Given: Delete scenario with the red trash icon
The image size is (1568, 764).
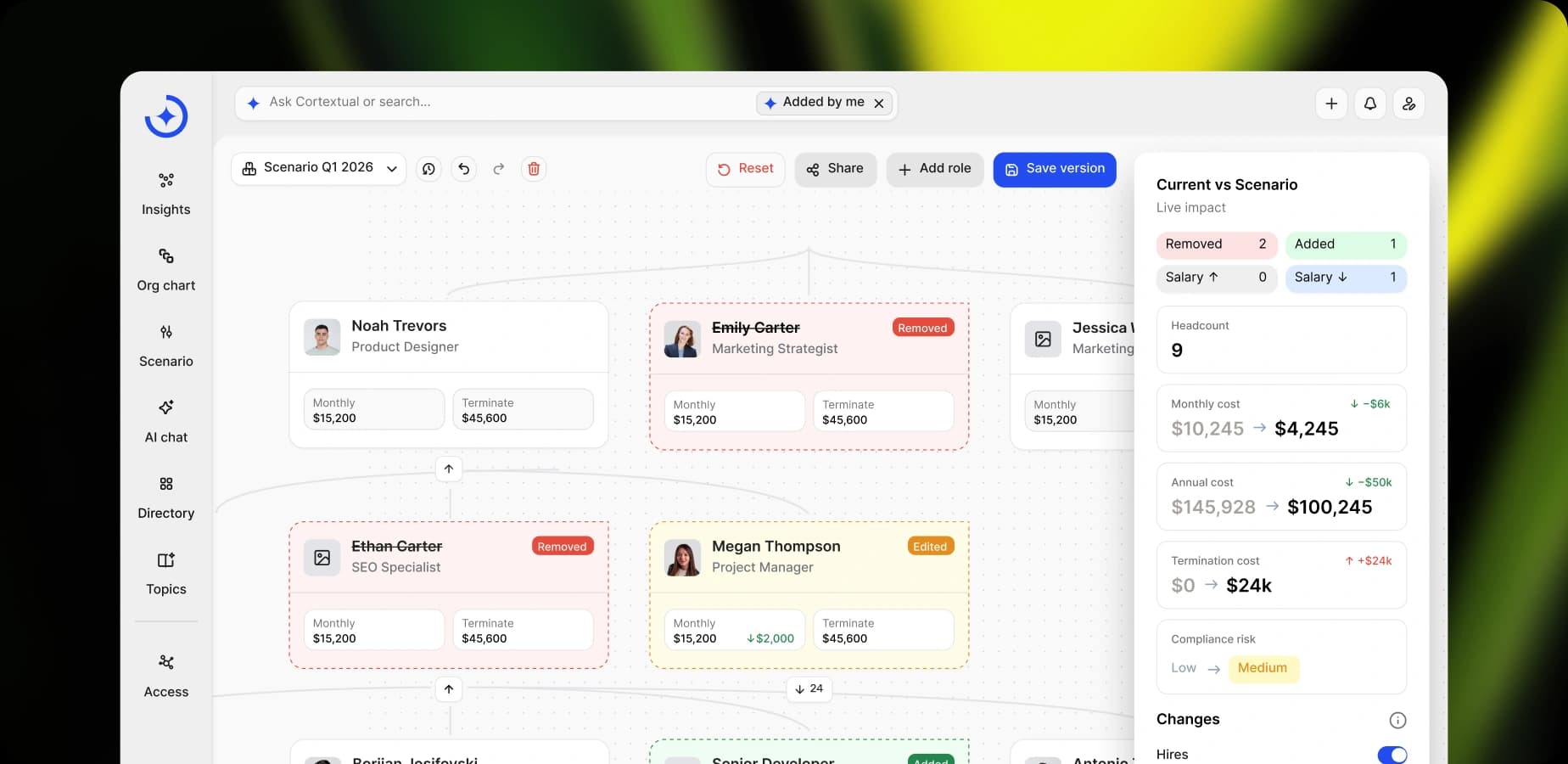Looking at the screenshot, I should [534, 169].
